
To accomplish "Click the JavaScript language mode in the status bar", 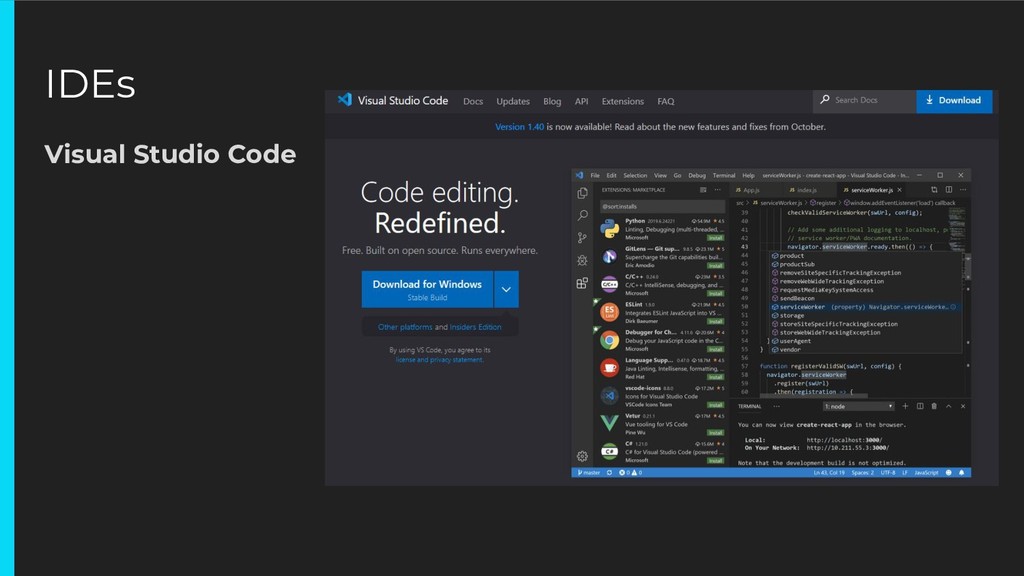I will pos(926,473).
